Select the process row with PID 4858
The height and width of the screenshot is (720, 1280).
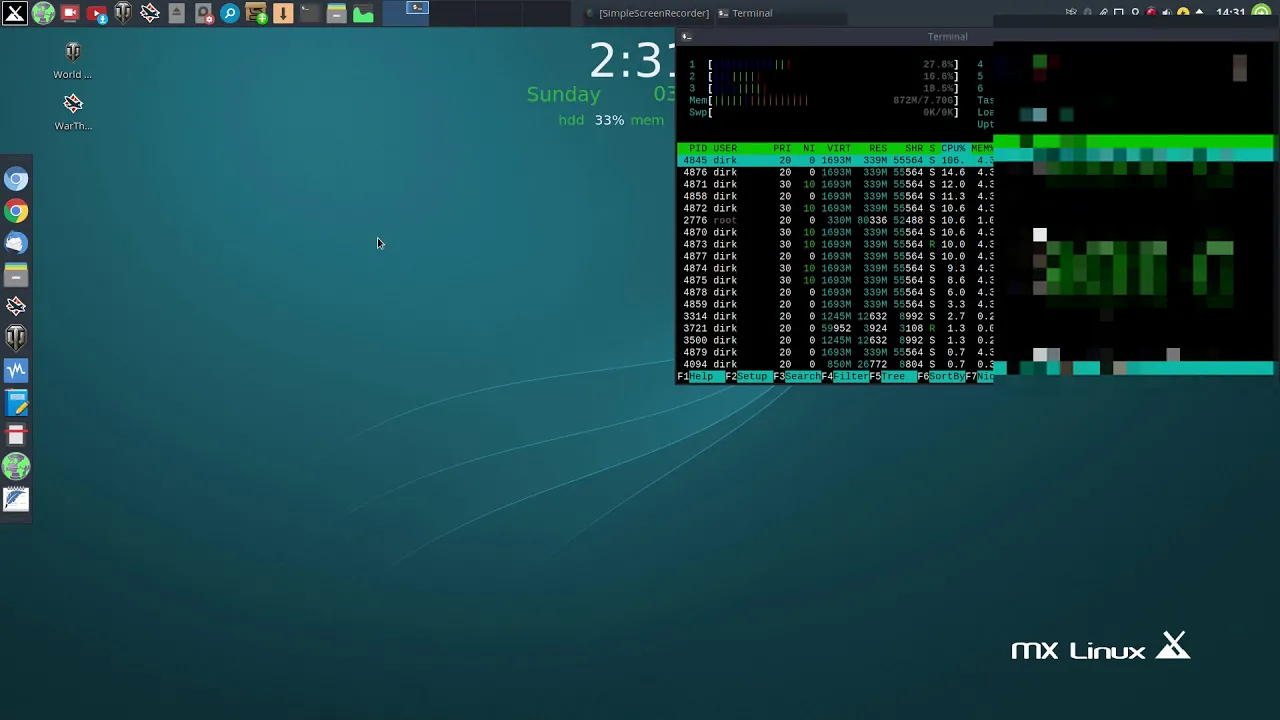point(835,196)
